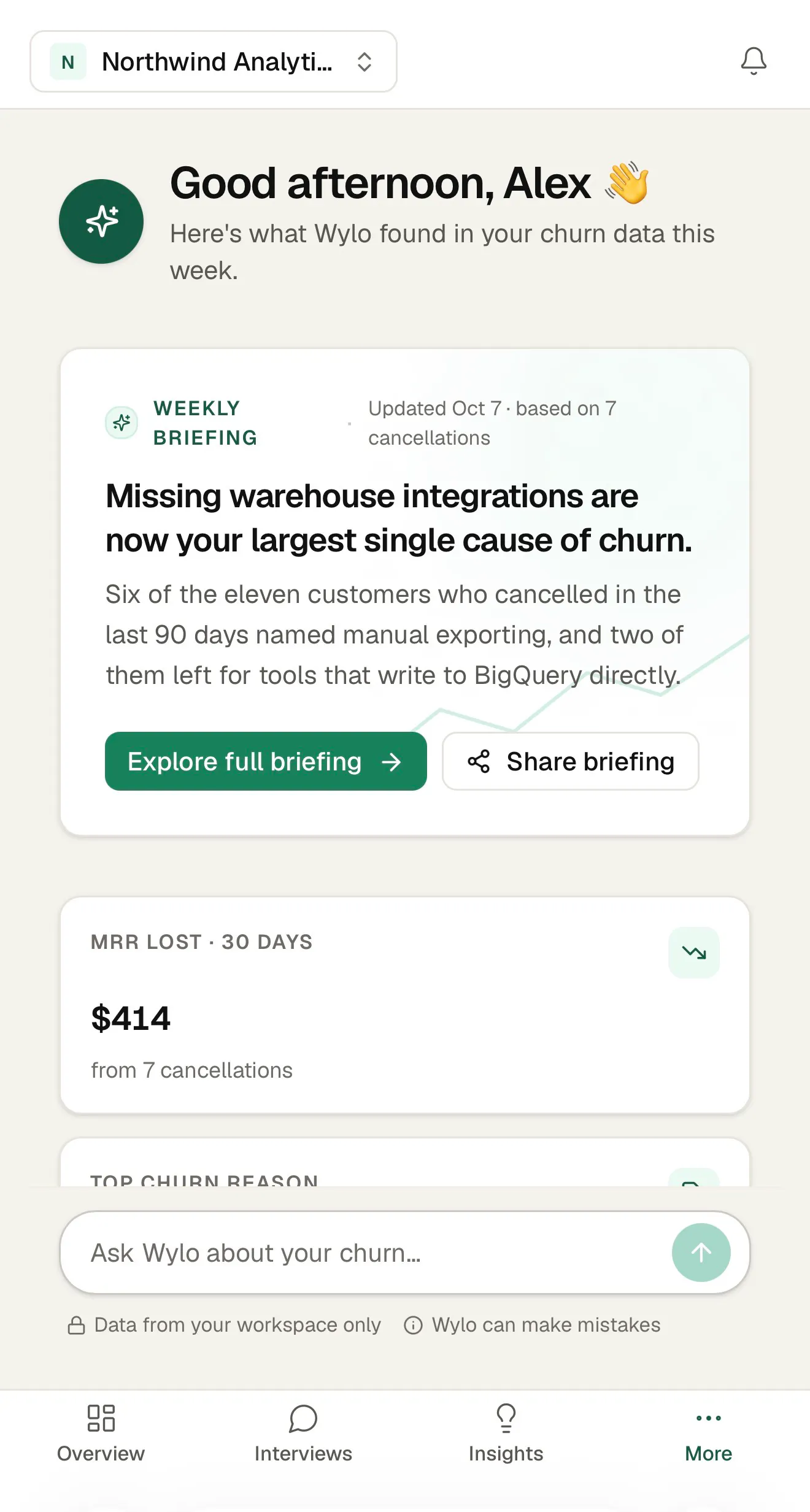
Task: Click the info icon beside Wylo mistakes note
Action: pyautogui.click(x=413, y=1325)
